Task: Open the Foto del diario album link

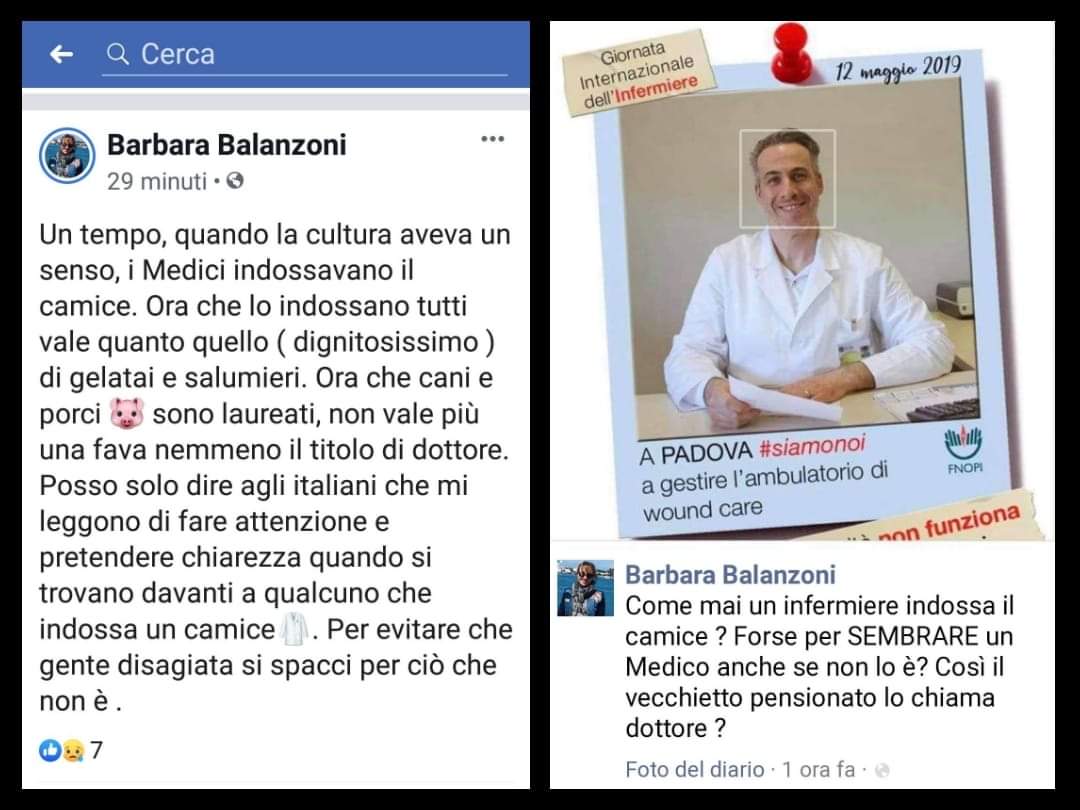Action: click(695, 769)
